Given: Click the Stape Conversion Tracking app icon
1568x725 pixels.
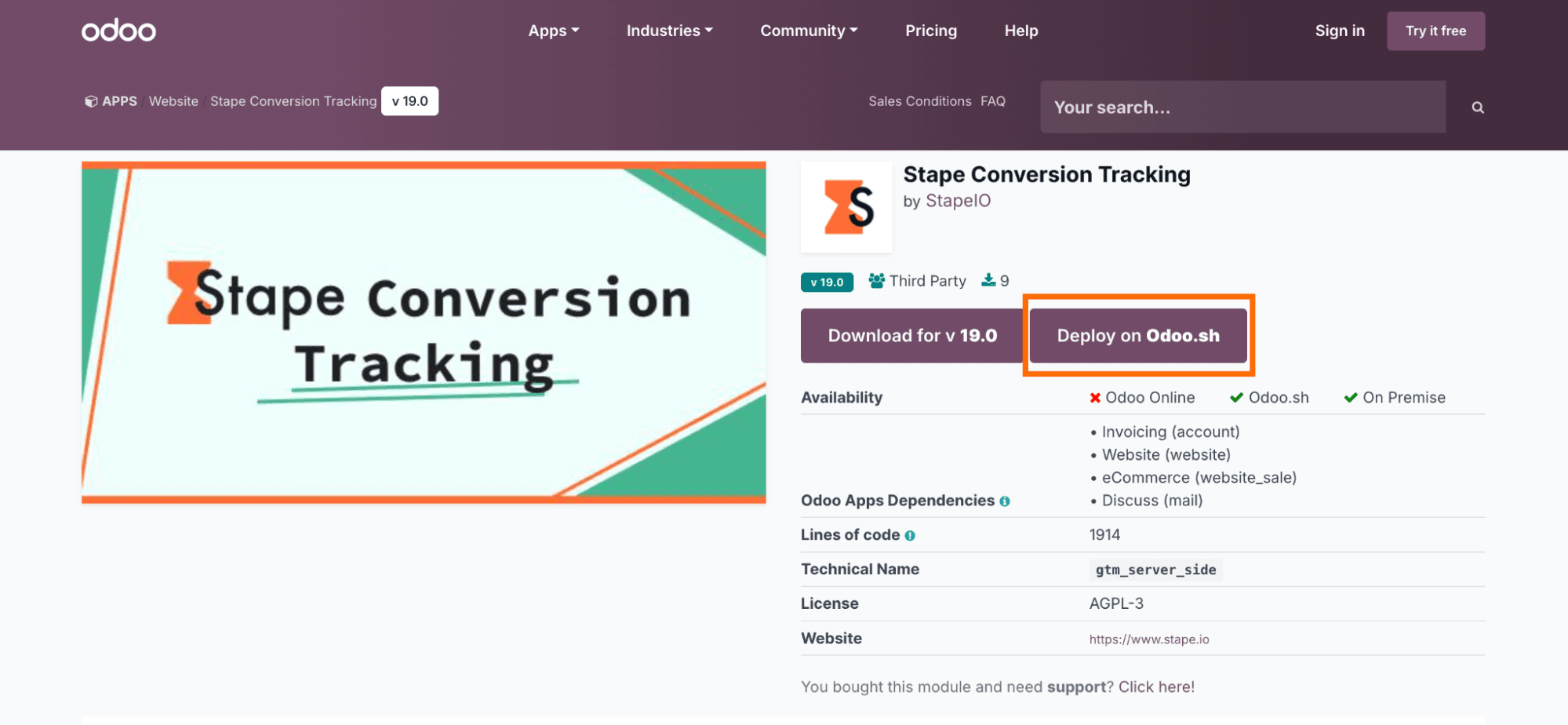Looking at the screenshot, I should point(846,206).
